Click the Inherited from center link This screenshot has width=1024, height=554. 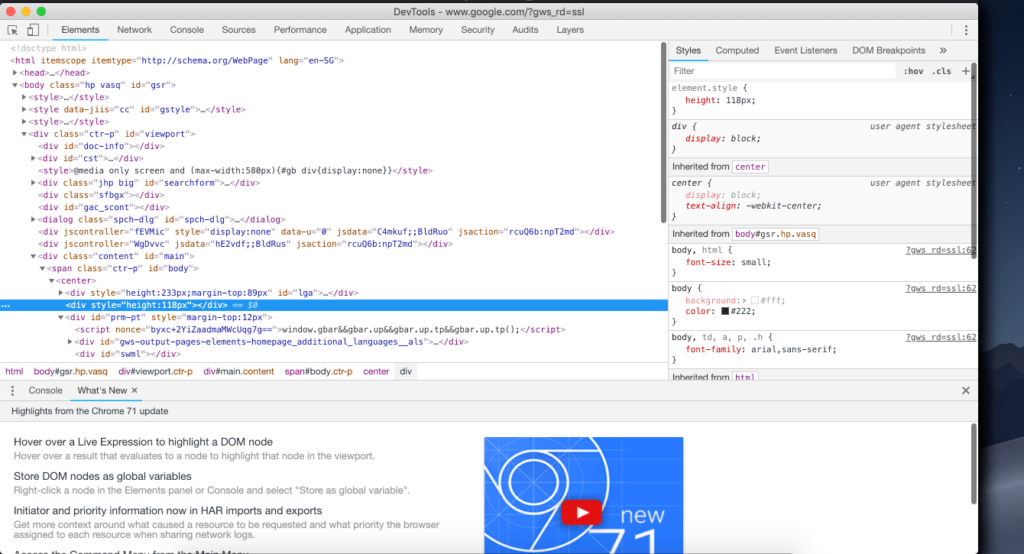point(750,167)
